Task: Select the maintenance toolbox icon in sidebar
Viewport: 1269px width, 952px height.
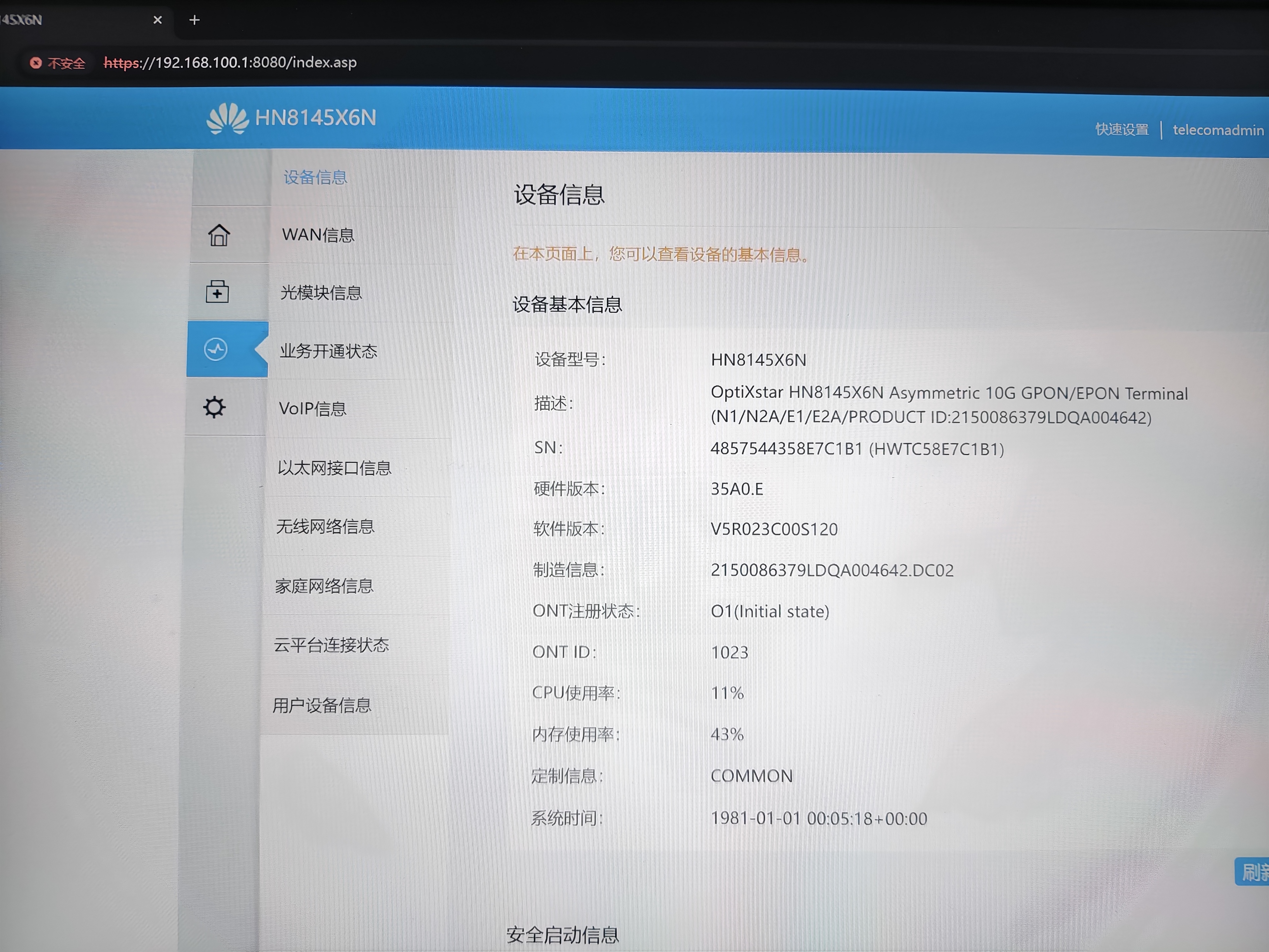Action: click(218, 292)
